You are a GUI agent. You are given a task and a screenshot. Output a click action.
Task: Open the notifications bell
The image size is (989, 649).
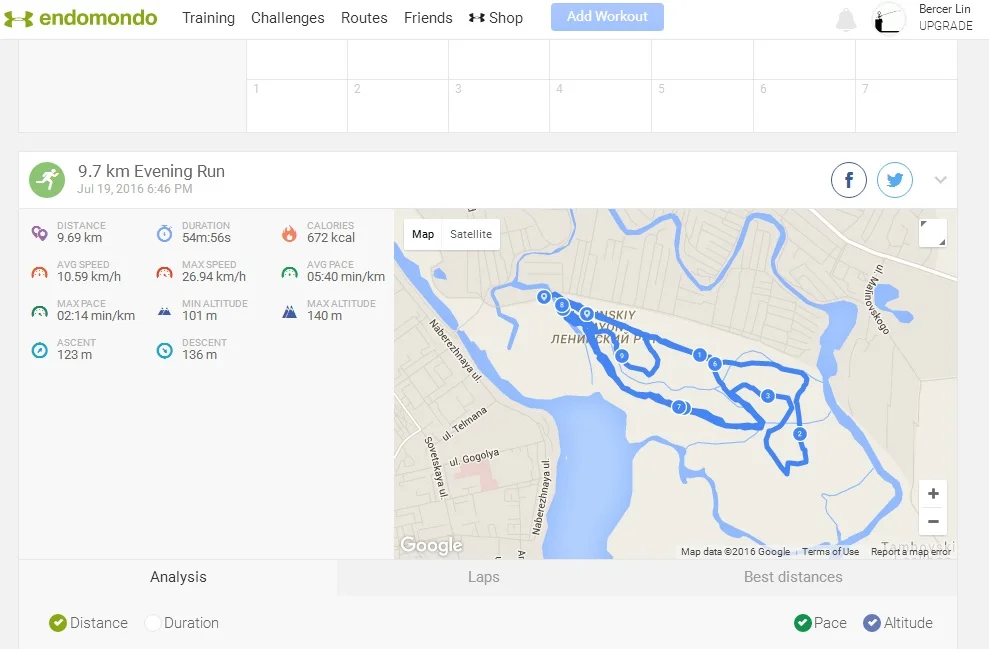[x=846, y=19]
